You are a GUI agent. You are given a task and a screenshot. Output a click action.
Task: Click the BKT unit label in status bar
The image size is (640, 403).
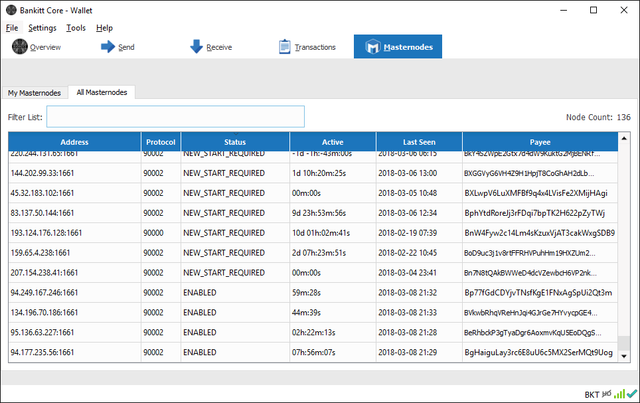pos(591,394)
